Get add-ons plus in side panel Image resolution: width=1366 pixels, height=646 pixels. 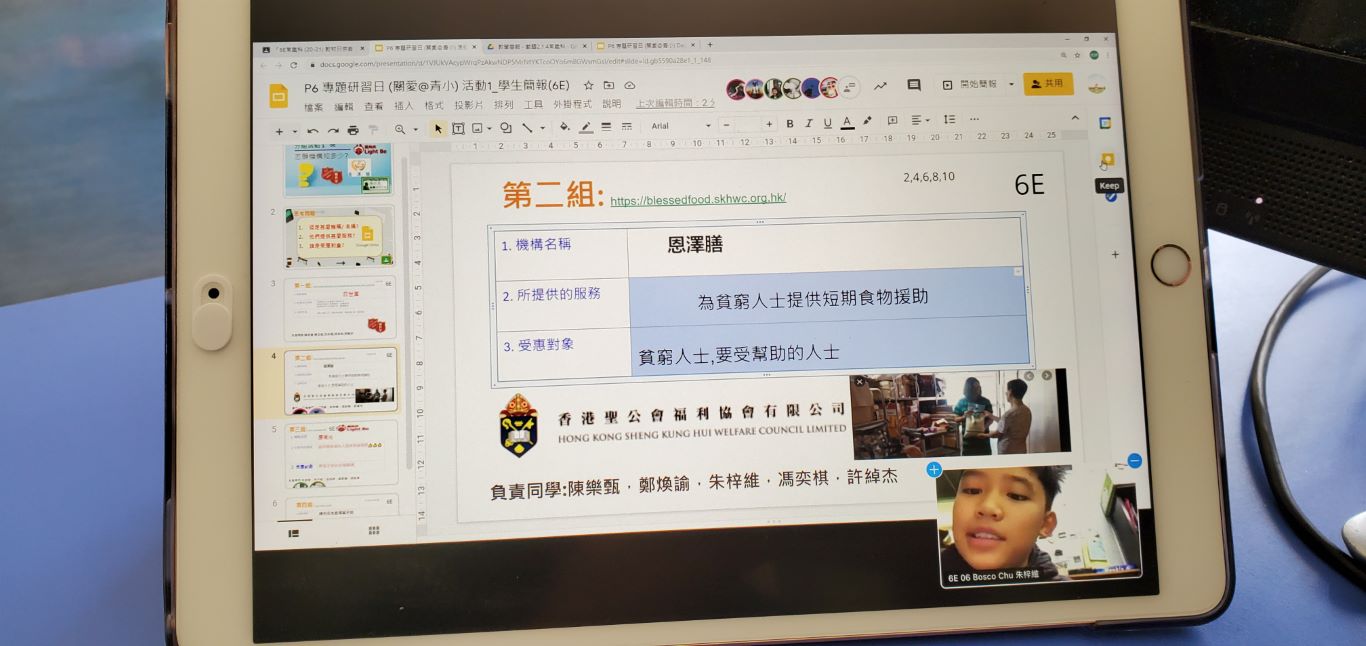1116,254
